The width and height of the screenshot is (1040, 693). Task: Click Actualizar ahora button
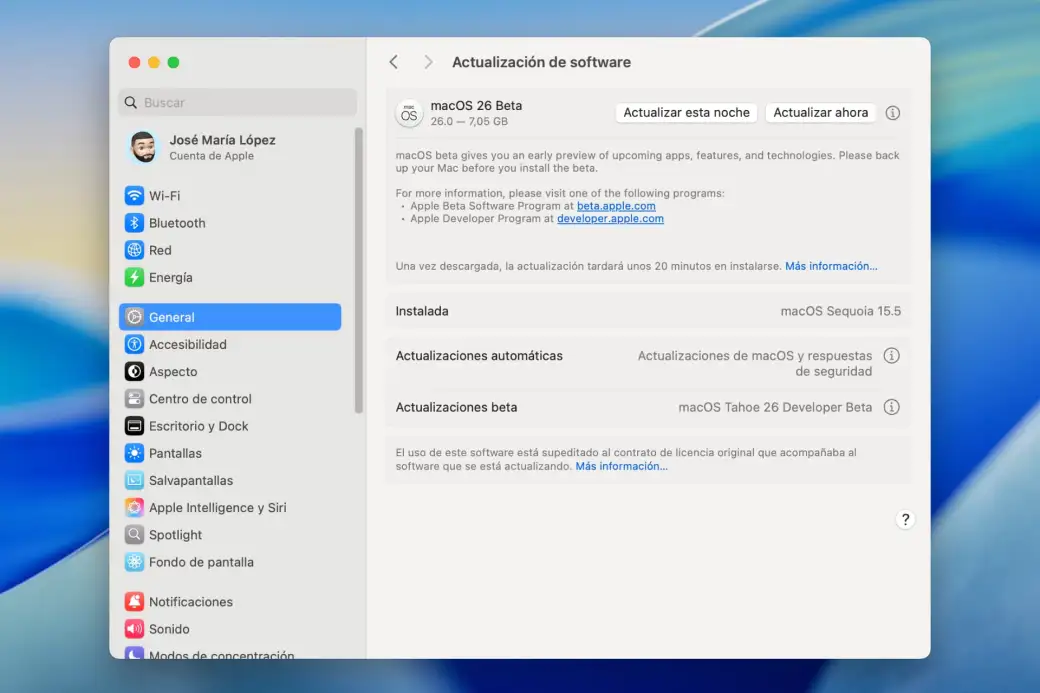pyautogui.click(x=820, y=113)
